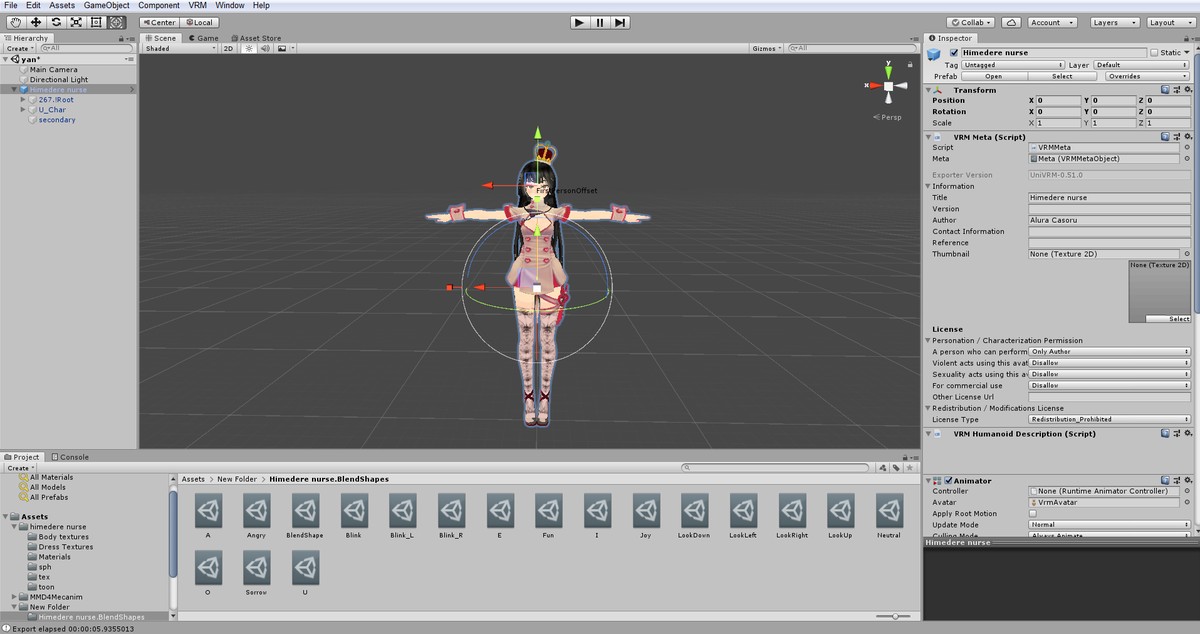Open Transform component help icon
Viewport: 1200px width, 634px height.
click(1165, 90)
